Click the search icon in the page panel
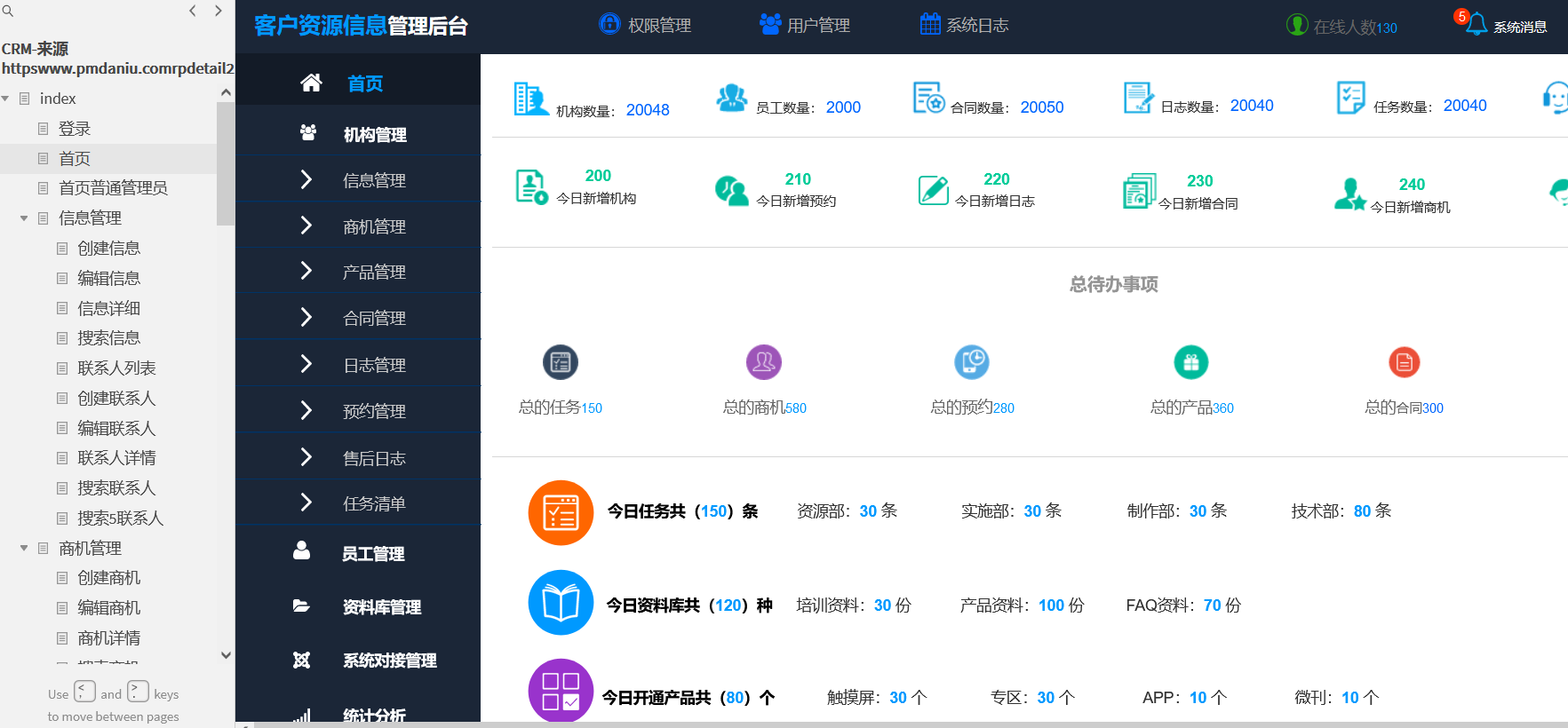Image resolution: width=1568 pixels, height=728 pixels. point(8,11)
